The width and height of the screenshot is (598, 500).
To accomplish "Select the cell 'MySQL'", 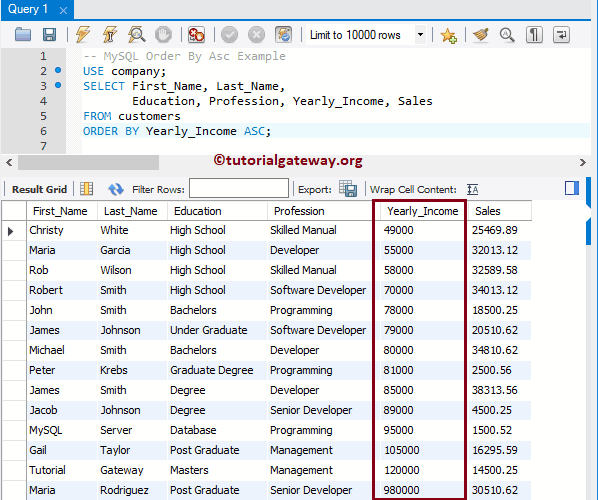I will coord(62,430).
